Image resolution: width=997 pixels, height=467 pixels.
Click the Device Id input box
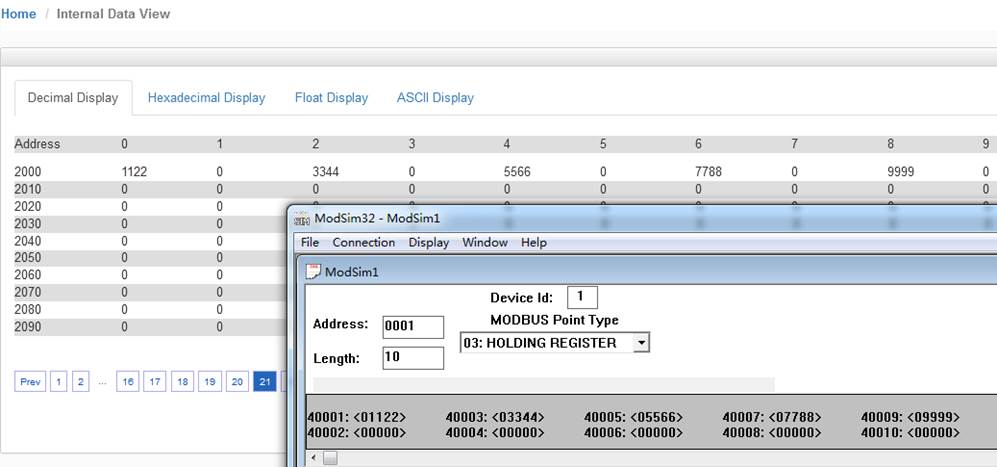click(582, 297)
